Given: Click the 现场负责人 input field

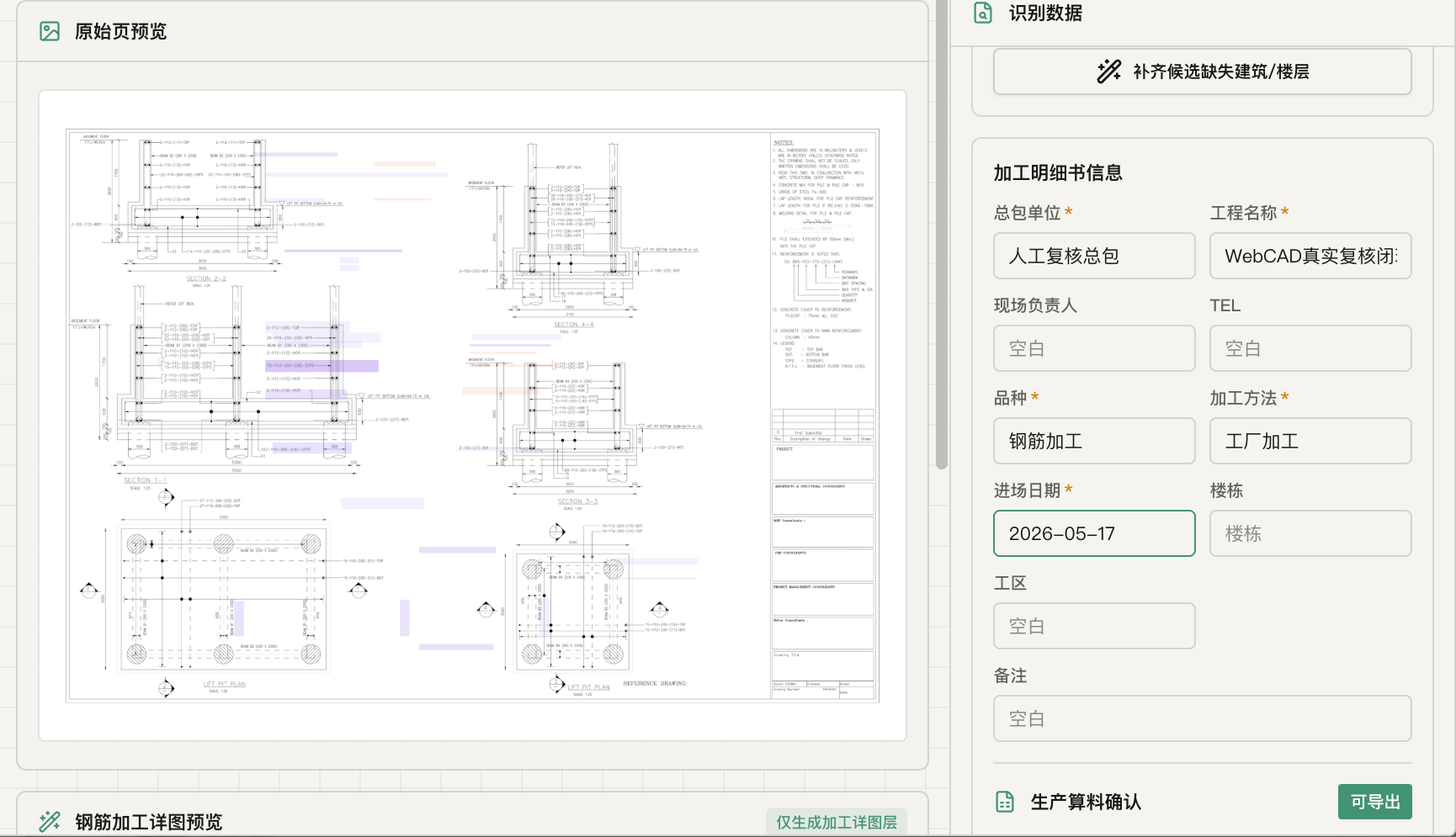Looking at the screenshot, I should click(x=1094, y=348).
